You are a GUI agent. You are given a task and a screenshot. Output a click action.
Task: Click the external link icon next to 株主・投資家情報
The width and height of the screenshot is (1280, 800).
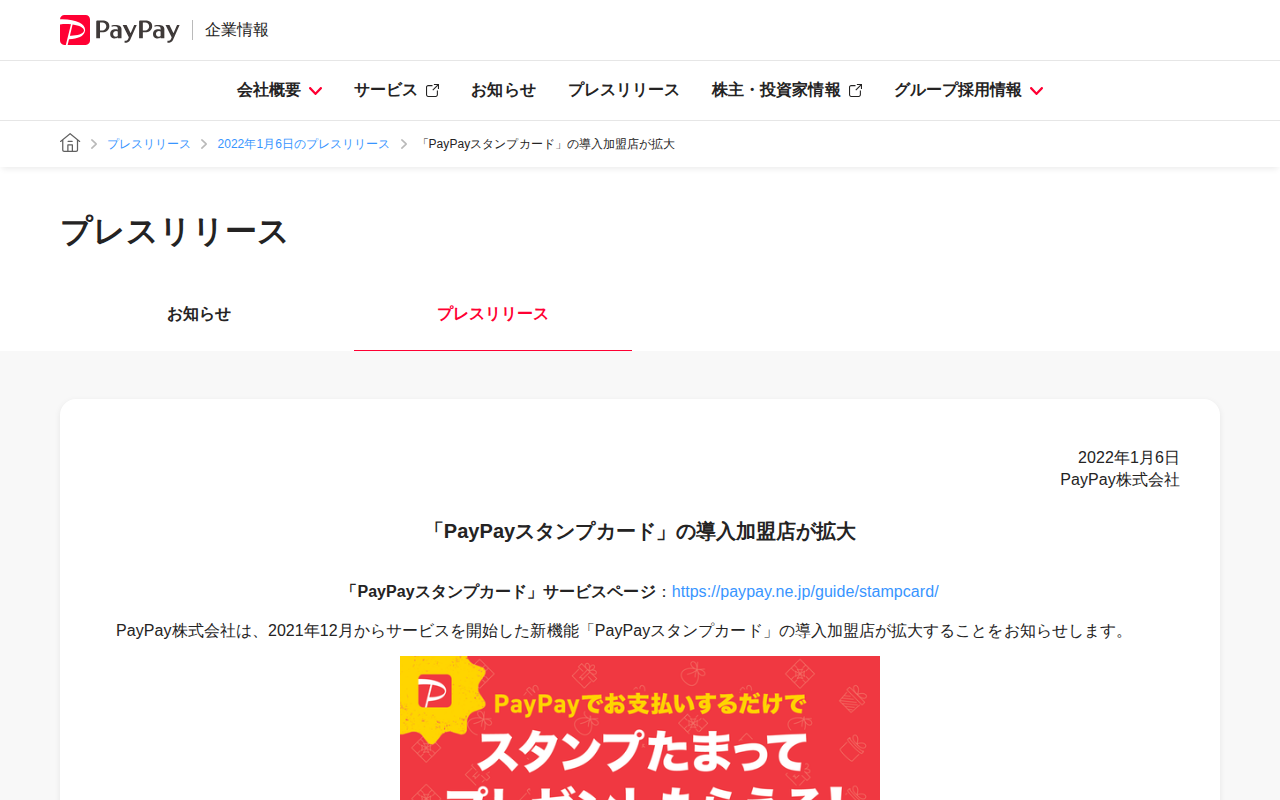855,90
